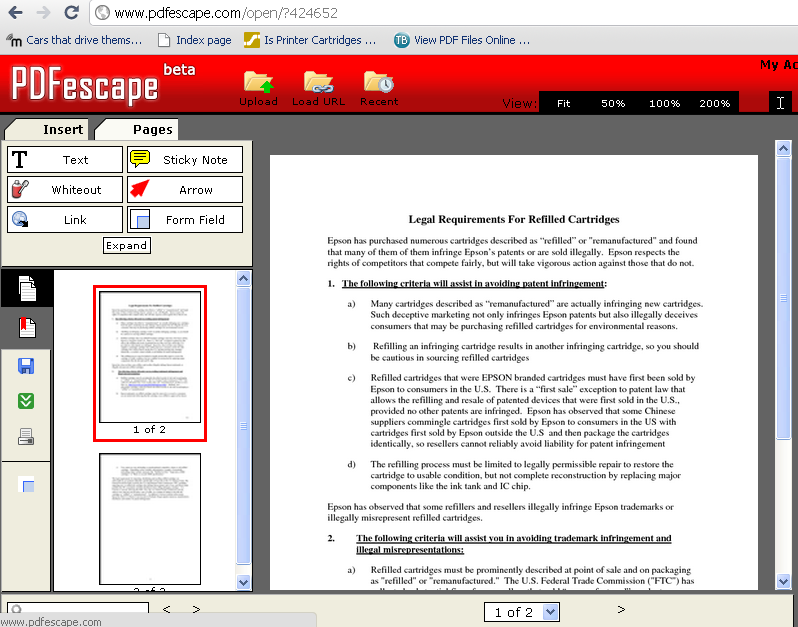The height and width of the screenshot is (627, 798).
Task: Reload the page with the browser refresh button
Action: coord(71,13)
